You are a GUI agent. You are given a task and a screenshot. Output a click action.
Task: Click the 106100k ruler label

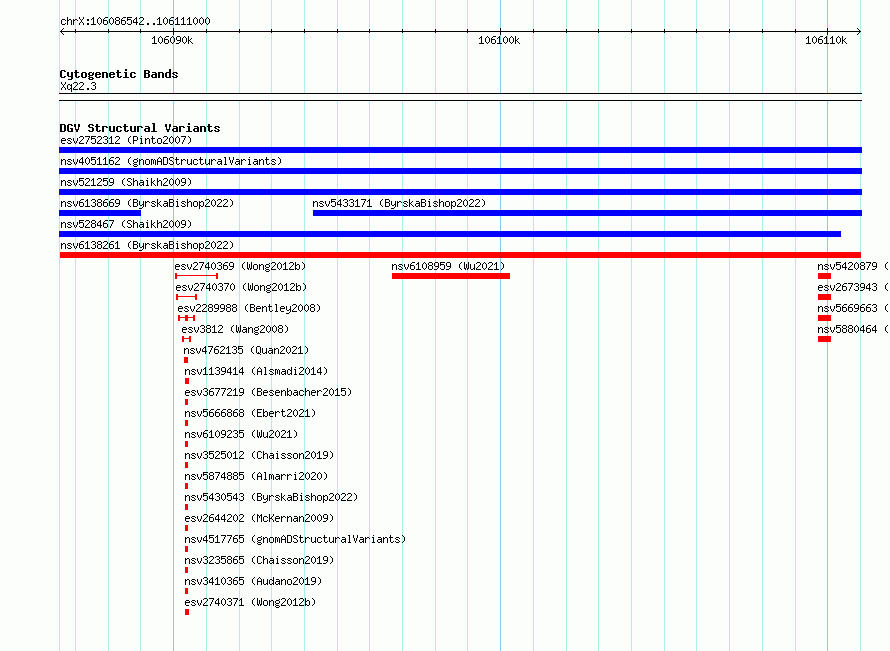pyautogui.click(x=499, y=40)
